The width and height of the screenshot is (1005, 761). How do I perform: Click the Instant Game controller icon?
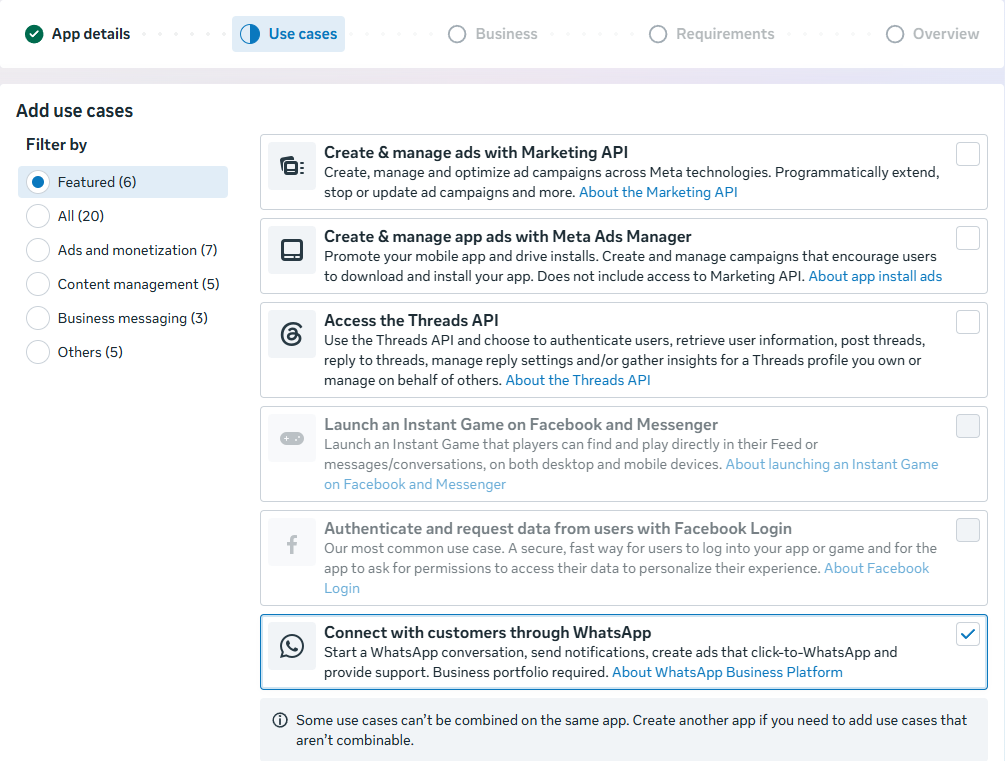[x=292, y=439]
